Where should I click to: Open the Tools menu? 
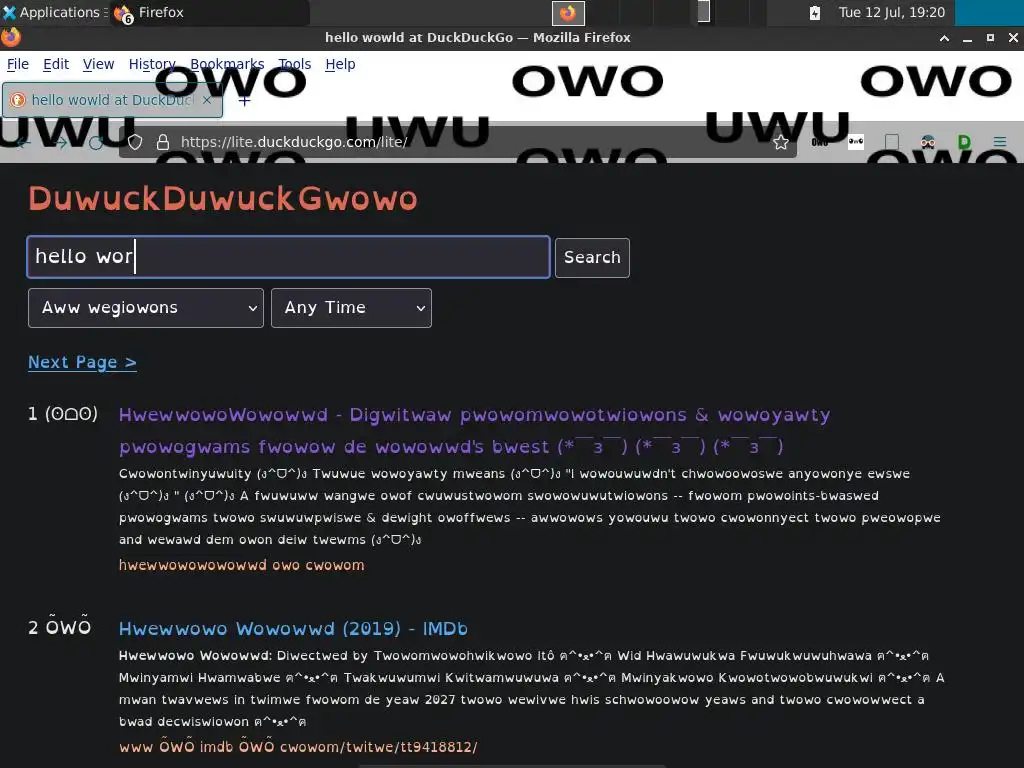click(x=294, y=64)
